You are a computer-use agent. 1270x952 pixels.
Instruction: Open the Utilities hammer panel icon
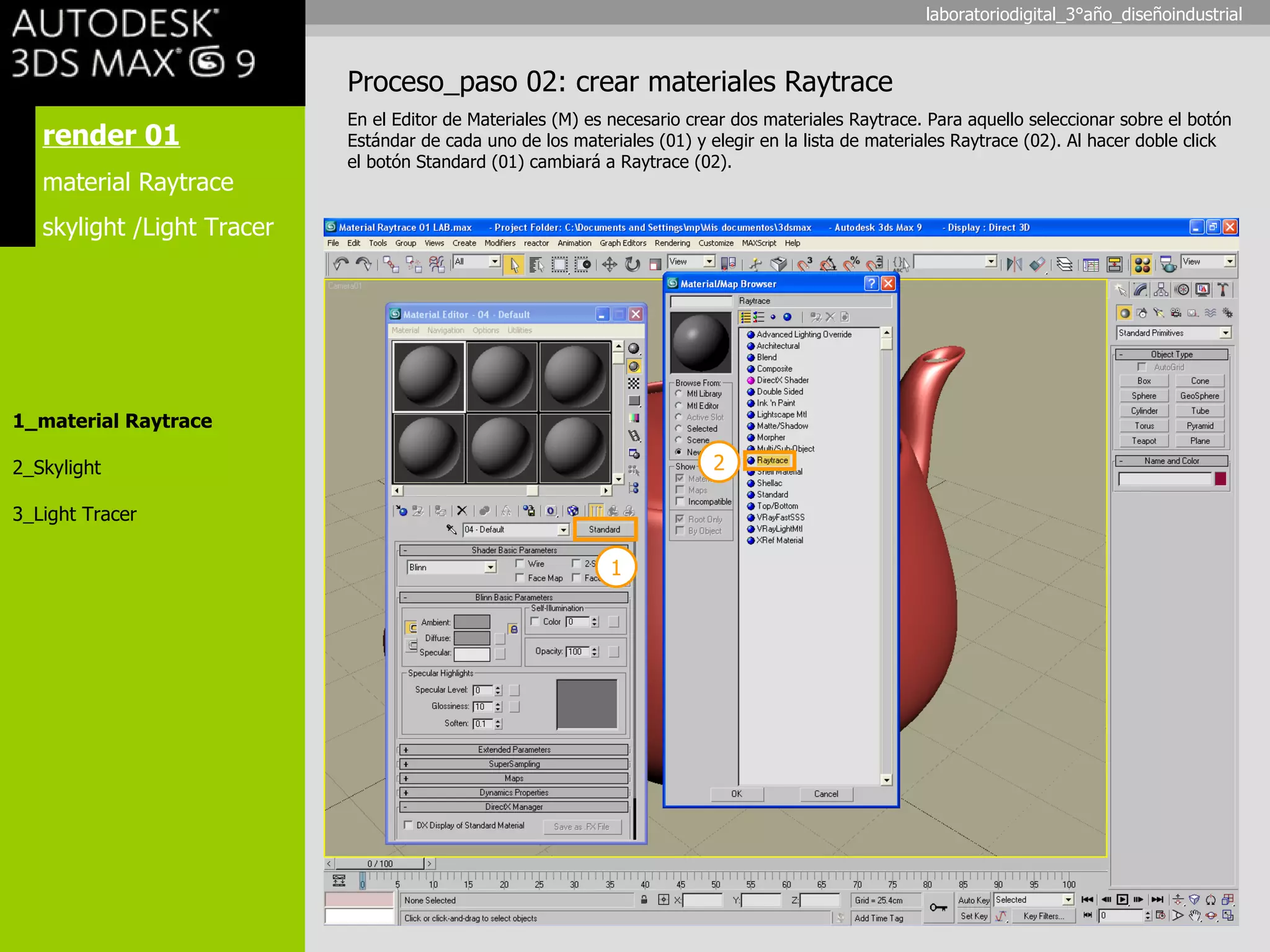click(1223, 289)
